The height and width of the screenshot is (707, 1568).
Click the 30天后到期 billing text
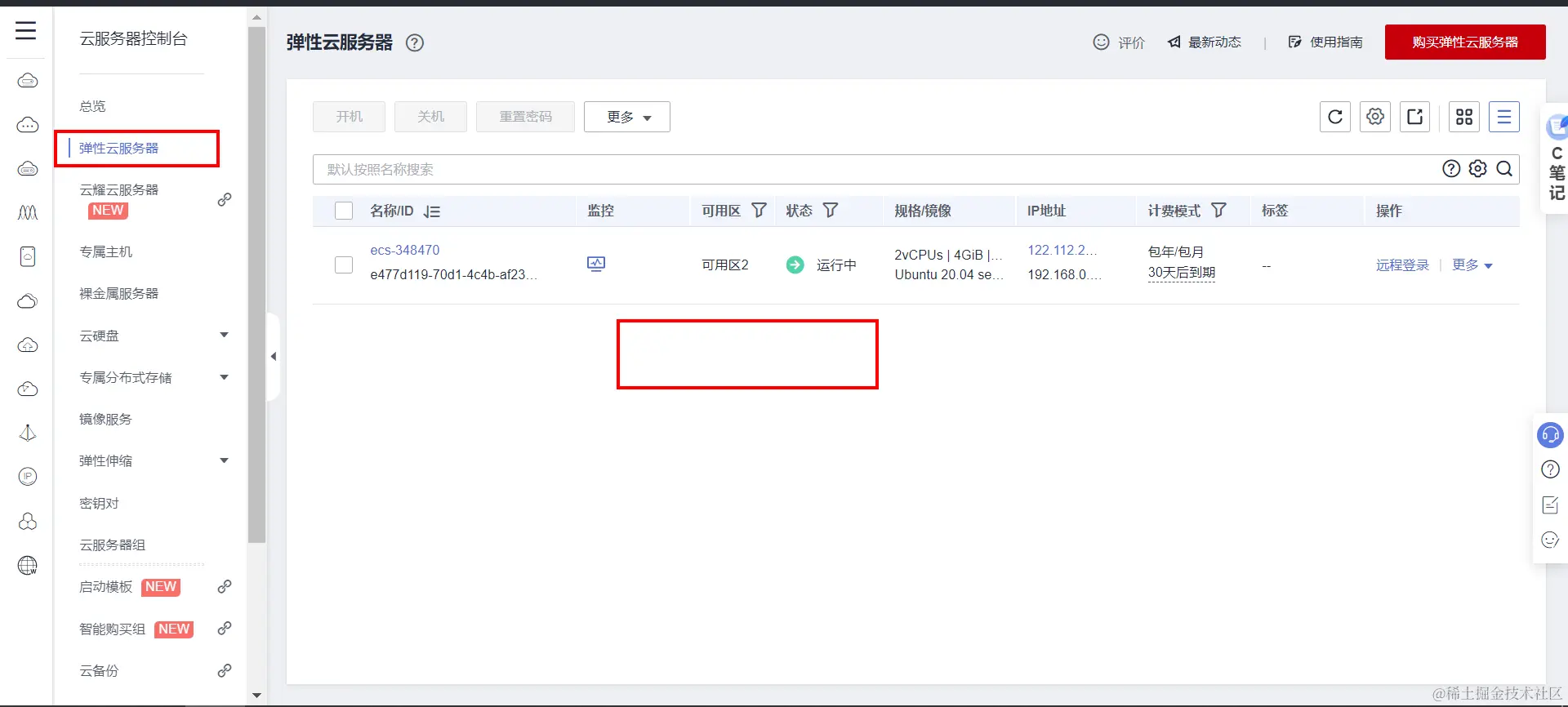pyautogui.click(x=1182, y=273)
